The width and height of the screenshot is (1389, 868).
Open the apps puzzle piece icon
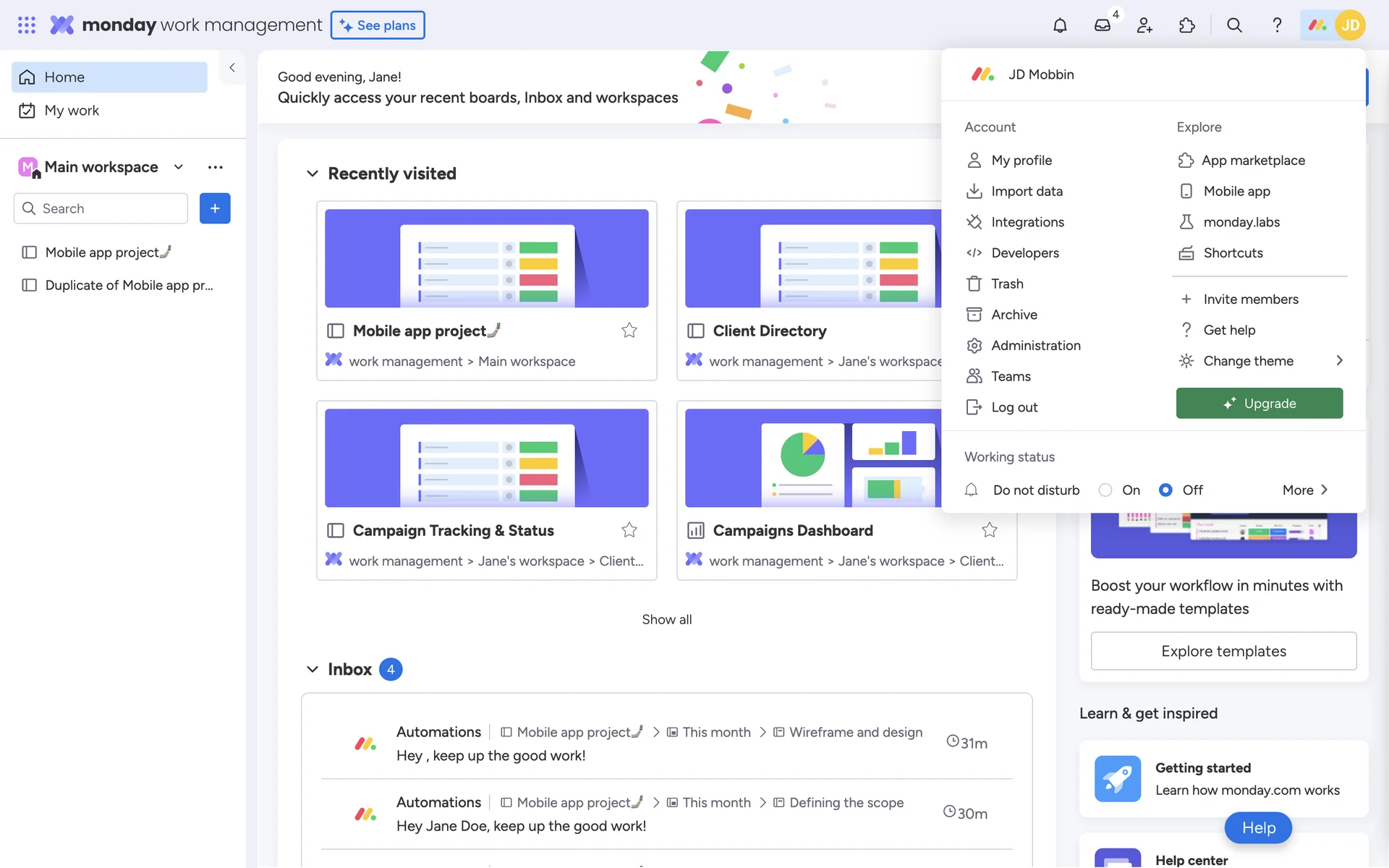pyautogui.click(x=1186, y=25)
